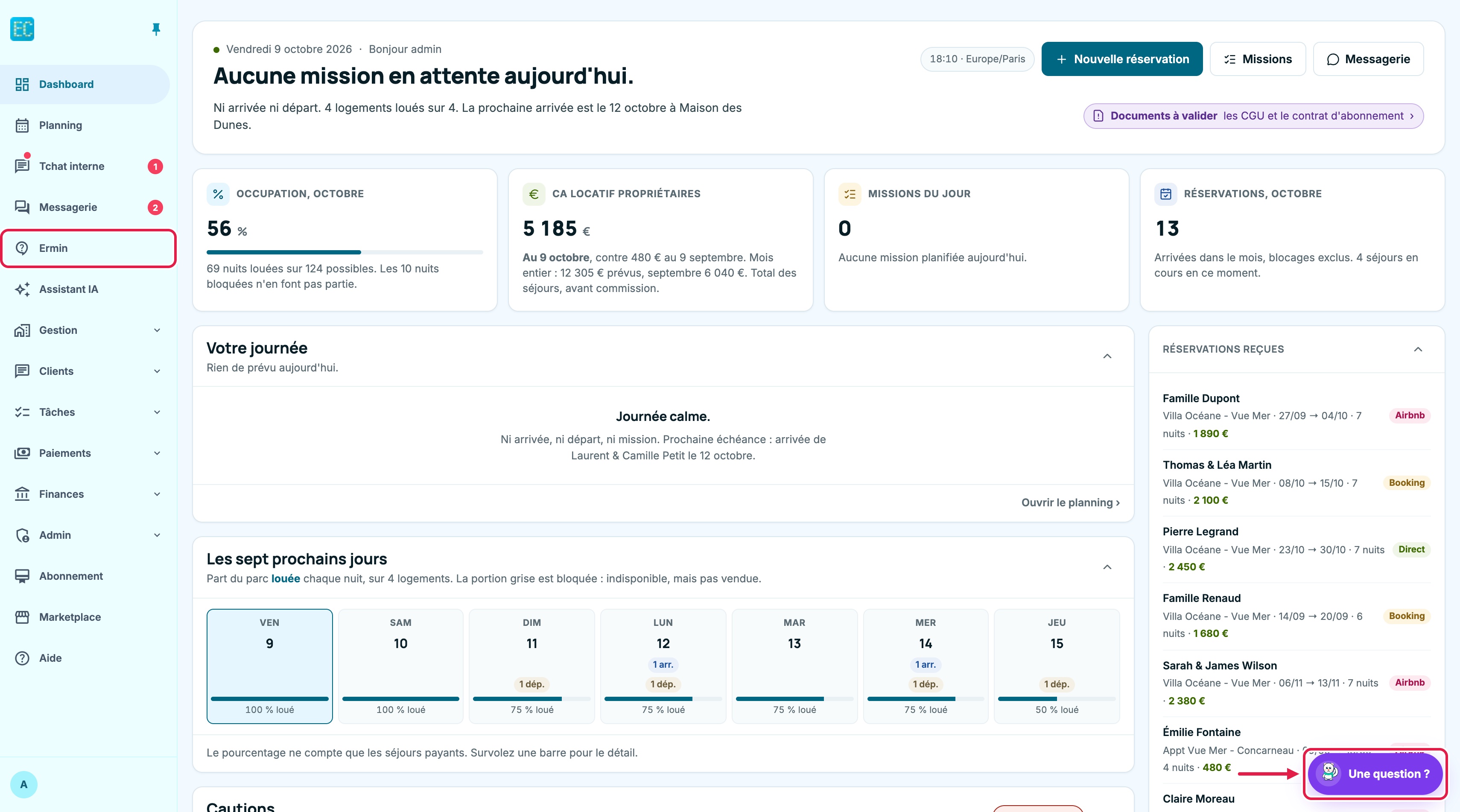Viewport: 1460px width, 812px height.
Task: Click the 1 arr. badge on LUN 12
Action: point(663,665)
